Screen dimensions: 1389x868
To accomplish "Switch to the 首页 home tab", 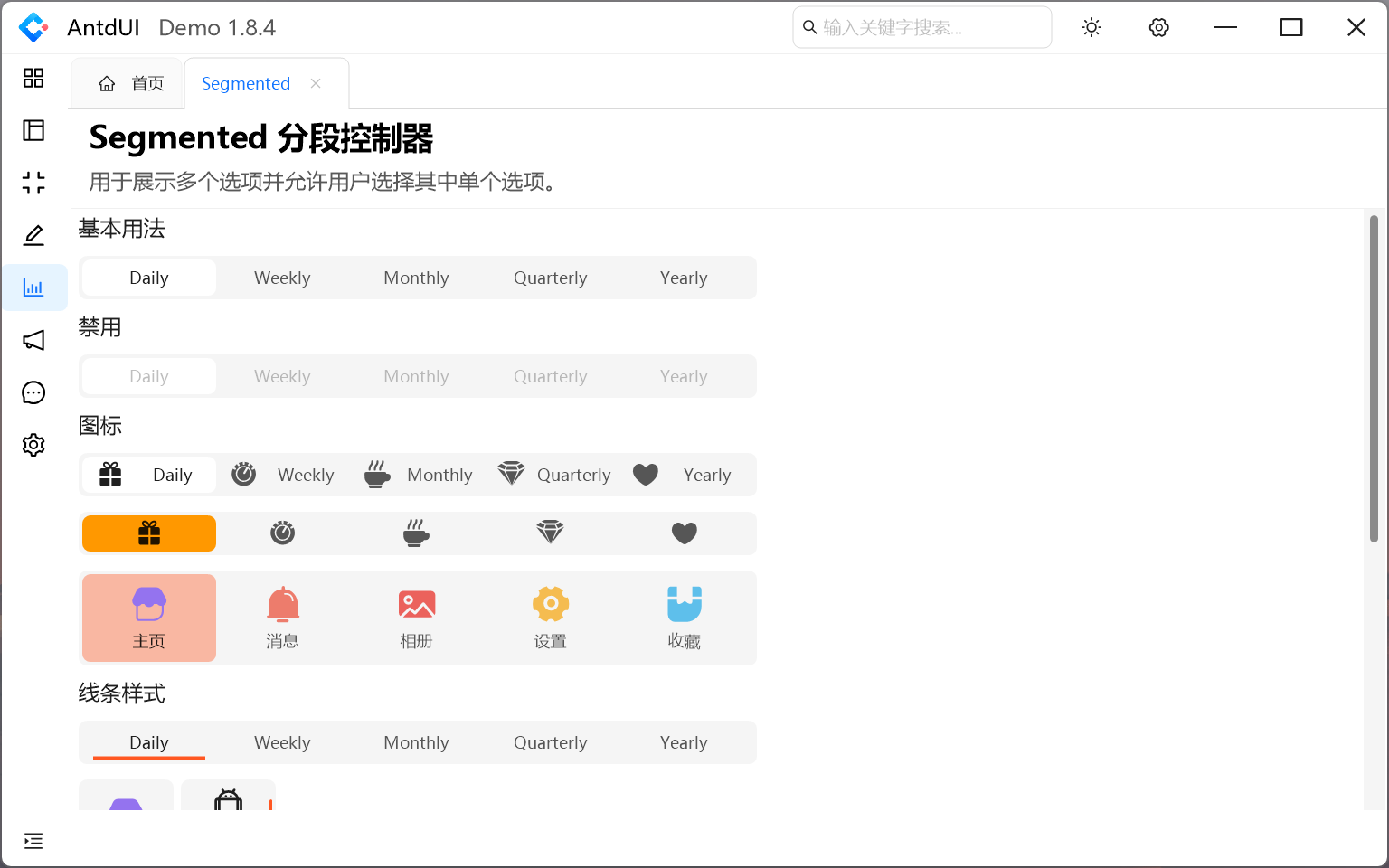I will (131, 84).
